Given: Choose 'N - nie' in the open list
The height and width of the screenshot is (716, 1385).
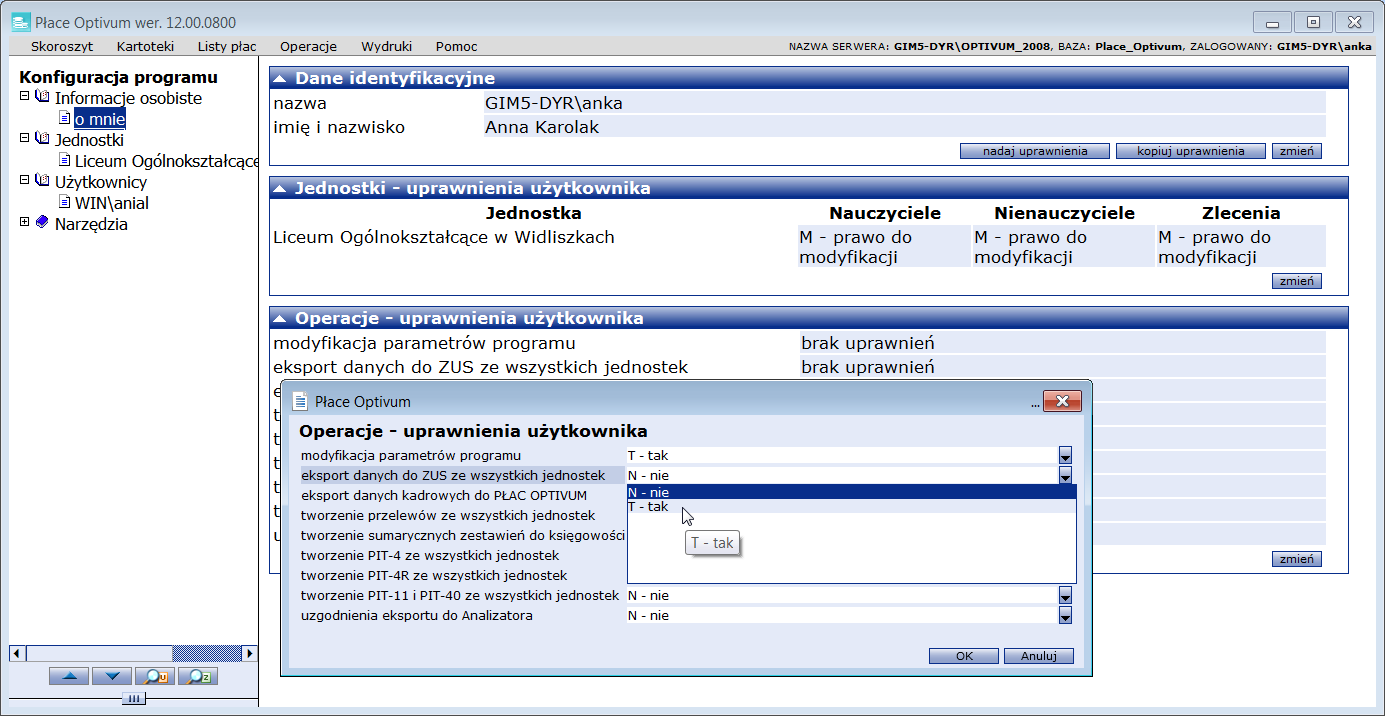Looking at the screenshot, I should click(851, 492).
